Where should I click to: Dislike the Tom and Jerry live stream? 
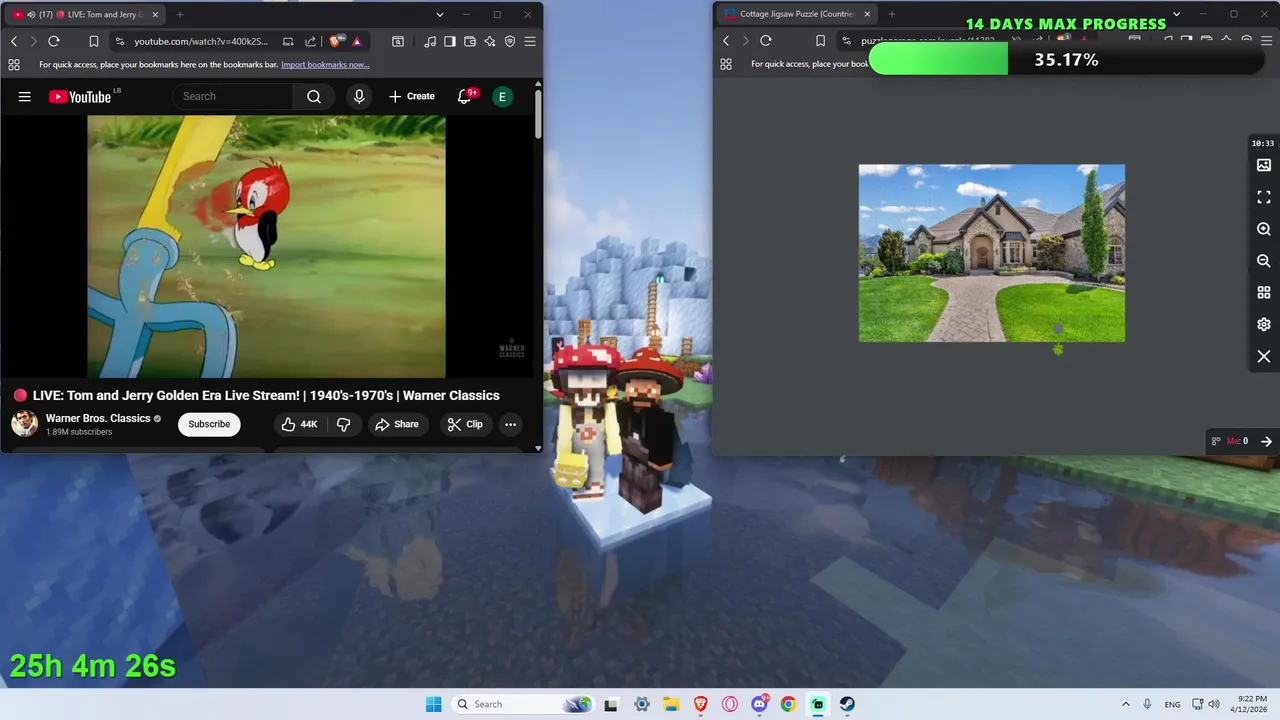click(343, 424)
